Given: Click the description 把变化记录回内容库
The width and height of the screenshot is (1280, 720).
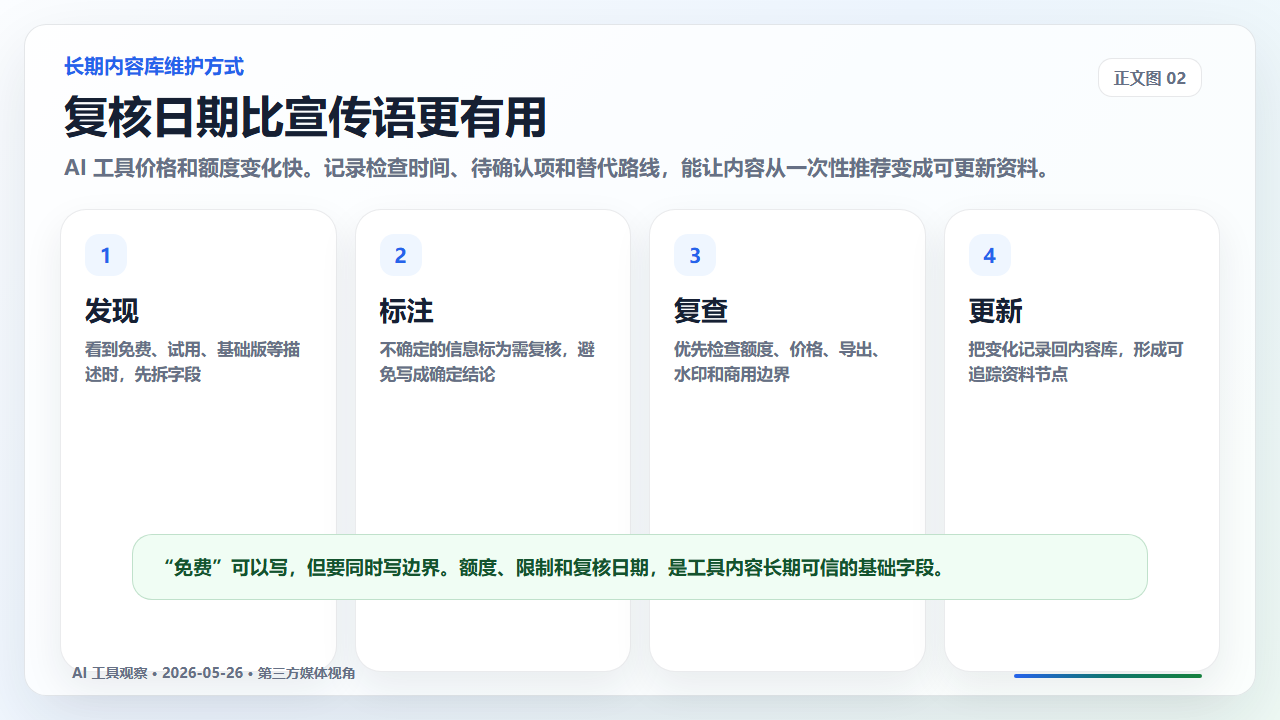Looking at the screenshot, I should (x=1076, y=362).
